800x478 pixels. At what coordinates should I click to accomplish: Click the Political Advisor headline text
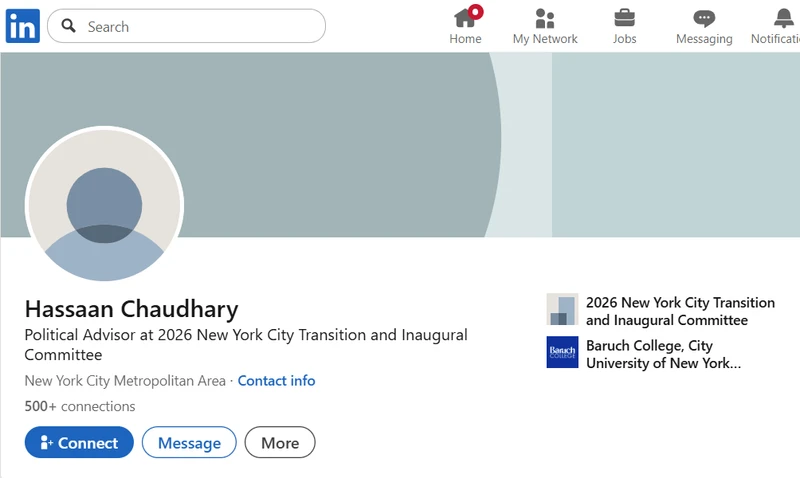(246, 344)
